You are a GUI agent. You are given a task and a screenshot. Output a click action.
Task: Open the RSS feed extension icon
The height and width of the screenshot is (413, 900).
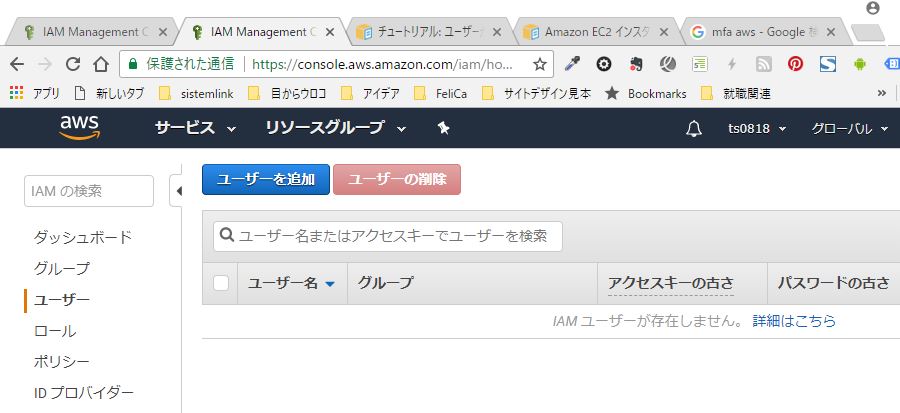(x=763, y=64)
